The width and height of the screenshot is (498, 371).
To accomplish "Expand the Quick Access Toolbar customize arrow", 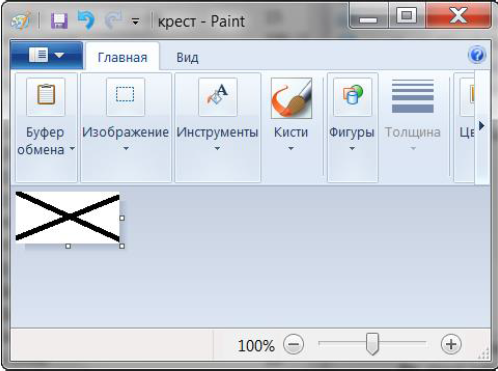I will 135,22.
